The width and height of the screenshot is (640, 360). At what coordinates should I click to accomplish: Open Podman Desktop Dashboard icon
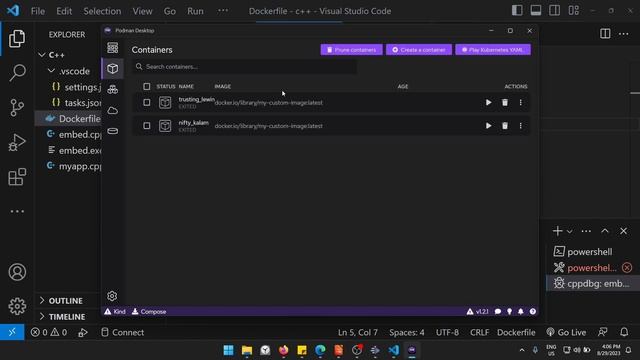[113, 48]
